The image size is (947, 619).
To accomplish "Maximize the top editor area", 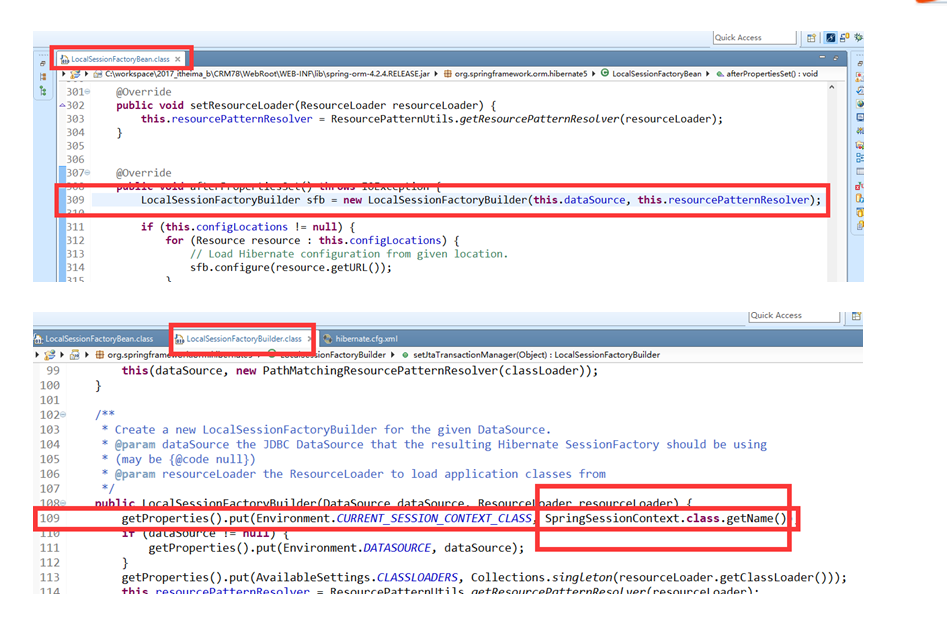I will click(x=836, y=58).
